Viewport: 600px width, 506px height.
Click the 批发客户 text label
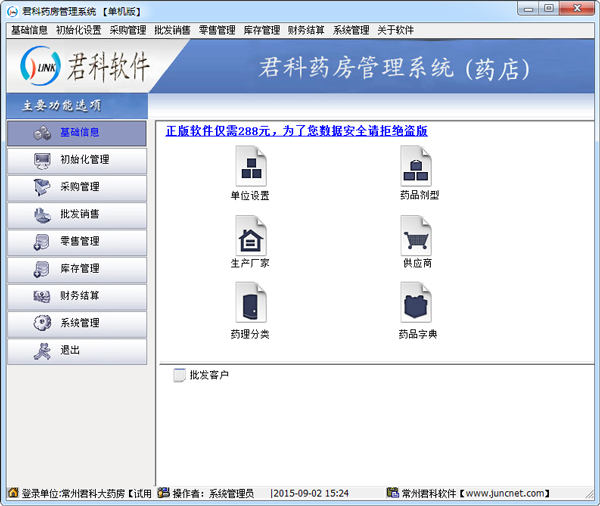[209, 375]
